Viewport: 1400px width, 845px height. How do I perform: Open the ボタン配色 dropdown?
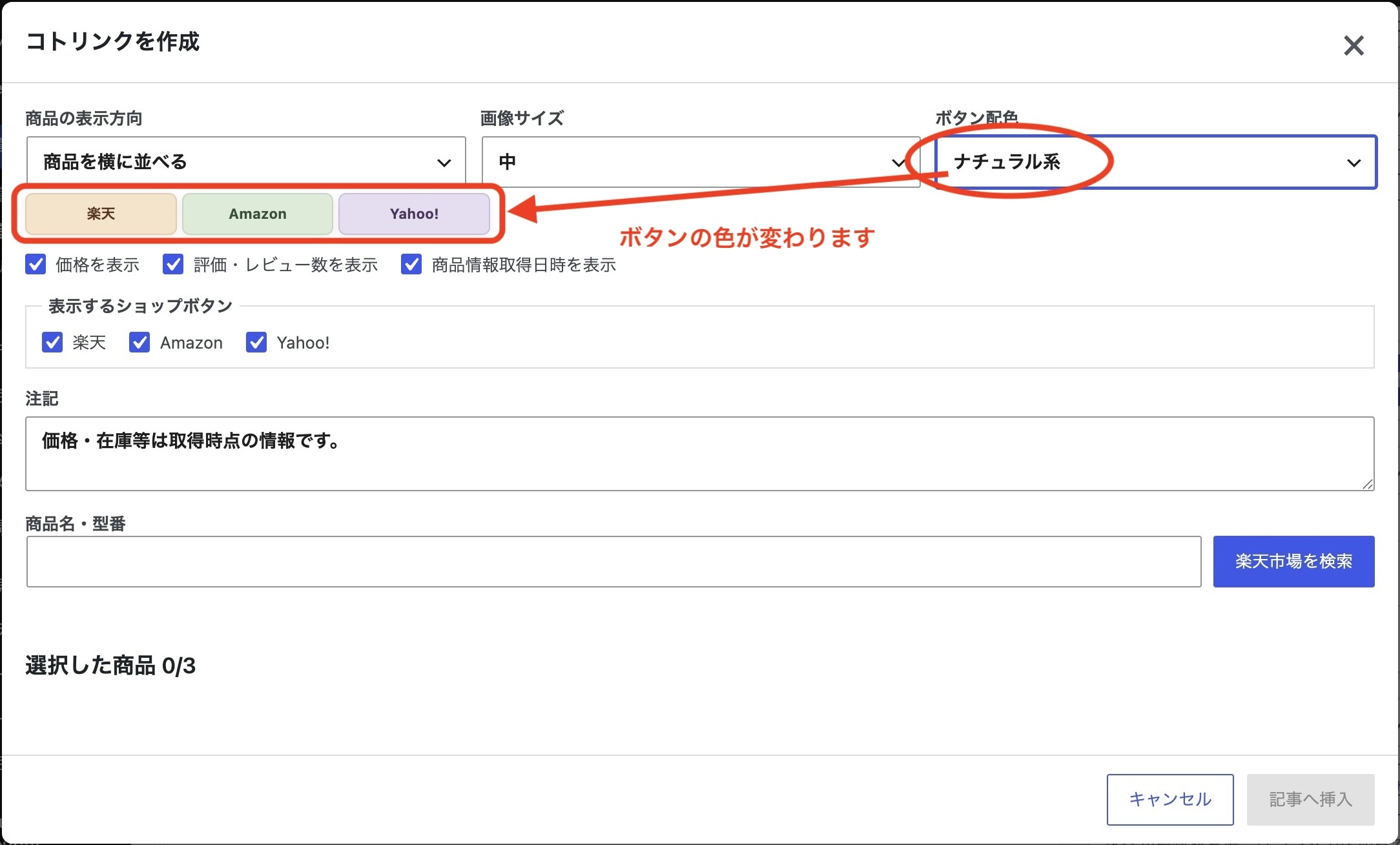1156,162
